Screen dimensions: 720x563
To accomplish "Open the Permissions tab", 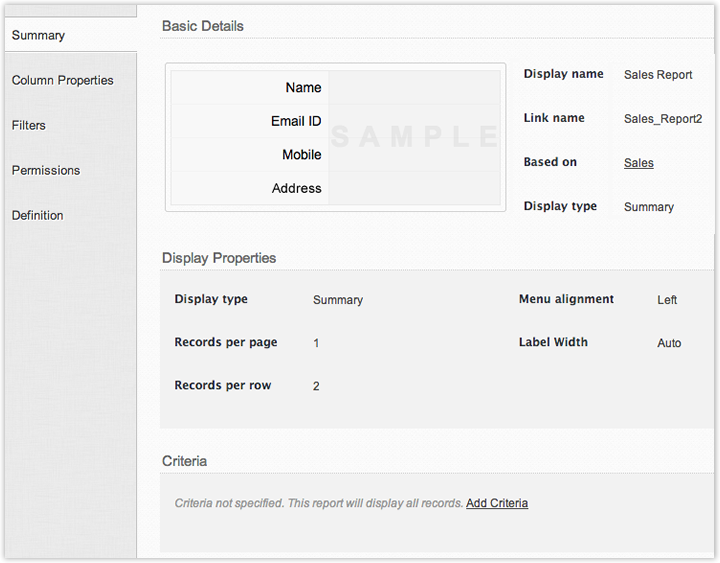I will [x=46, y=171].
